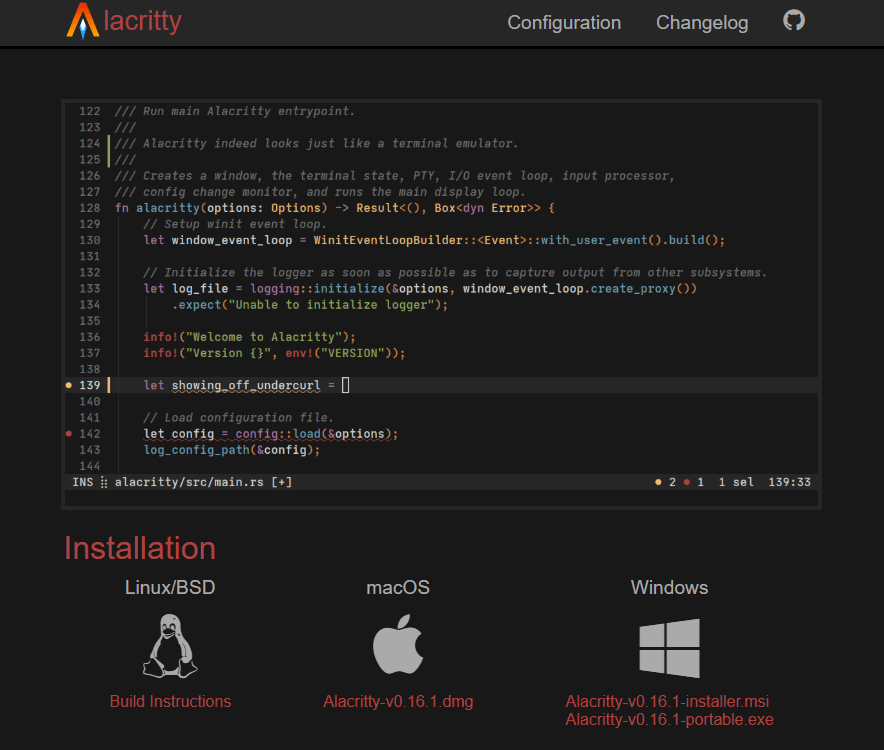Select the Windows logo icon
This screenshot has height=750, width=884.
(669, 648)
